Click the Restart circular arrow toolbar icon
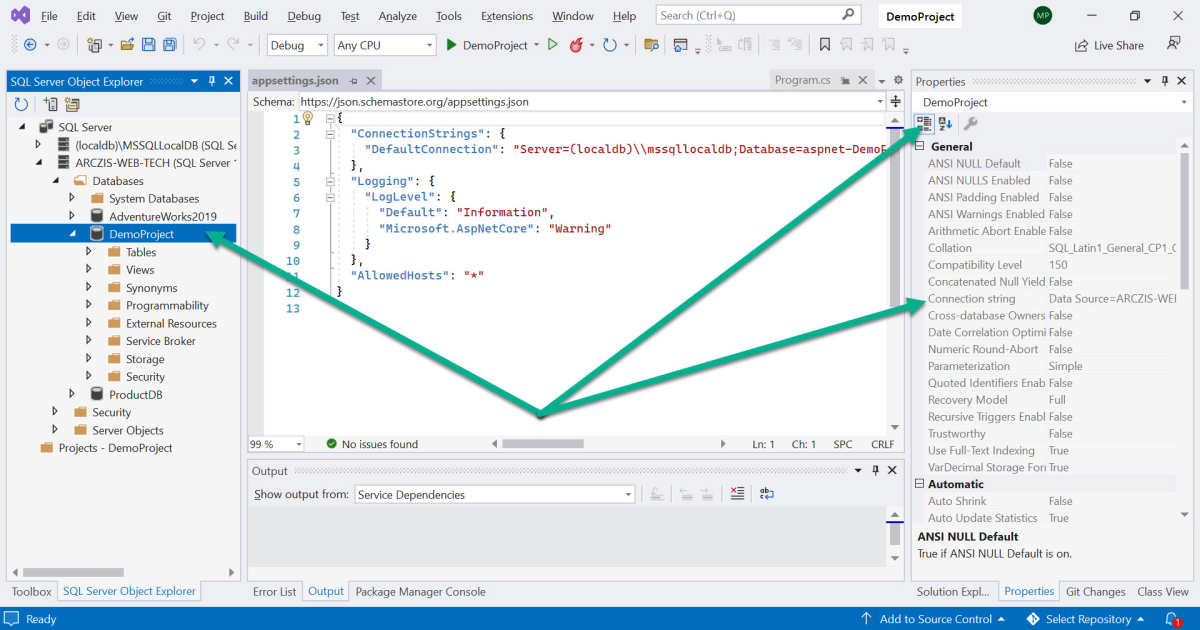Screen dimensions: 1200x630 [609, 45]
